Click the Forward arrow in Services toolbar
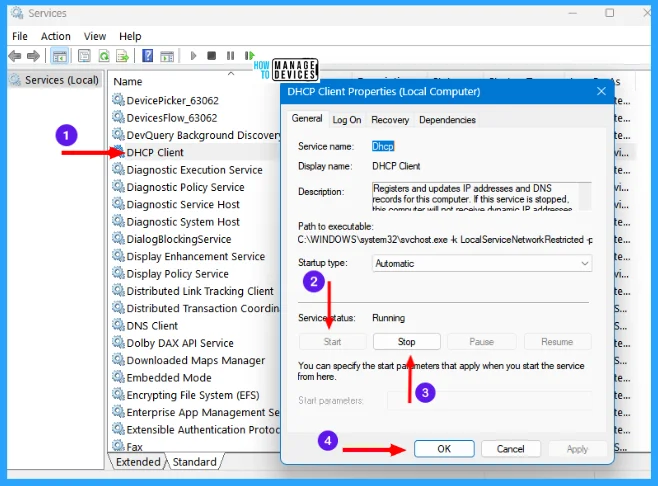 33,56
